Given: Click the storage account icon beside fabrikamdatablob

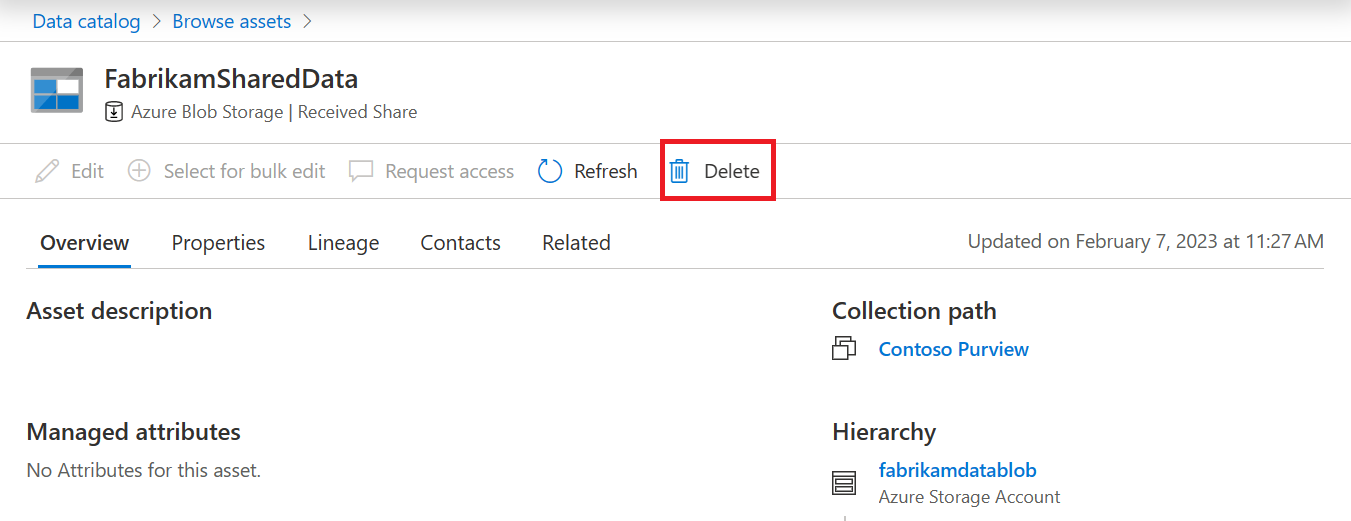Looking at the screenshot, I should pyautogui.click(x=844, y=483).
